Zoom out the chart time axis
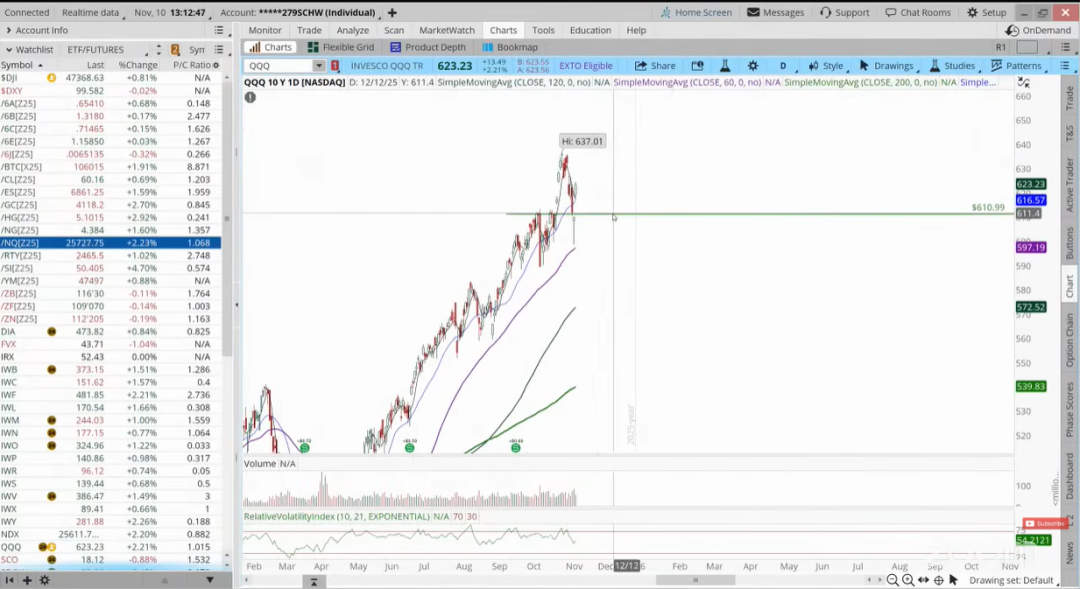This screenshot has height=589, width=1080. 893,580
